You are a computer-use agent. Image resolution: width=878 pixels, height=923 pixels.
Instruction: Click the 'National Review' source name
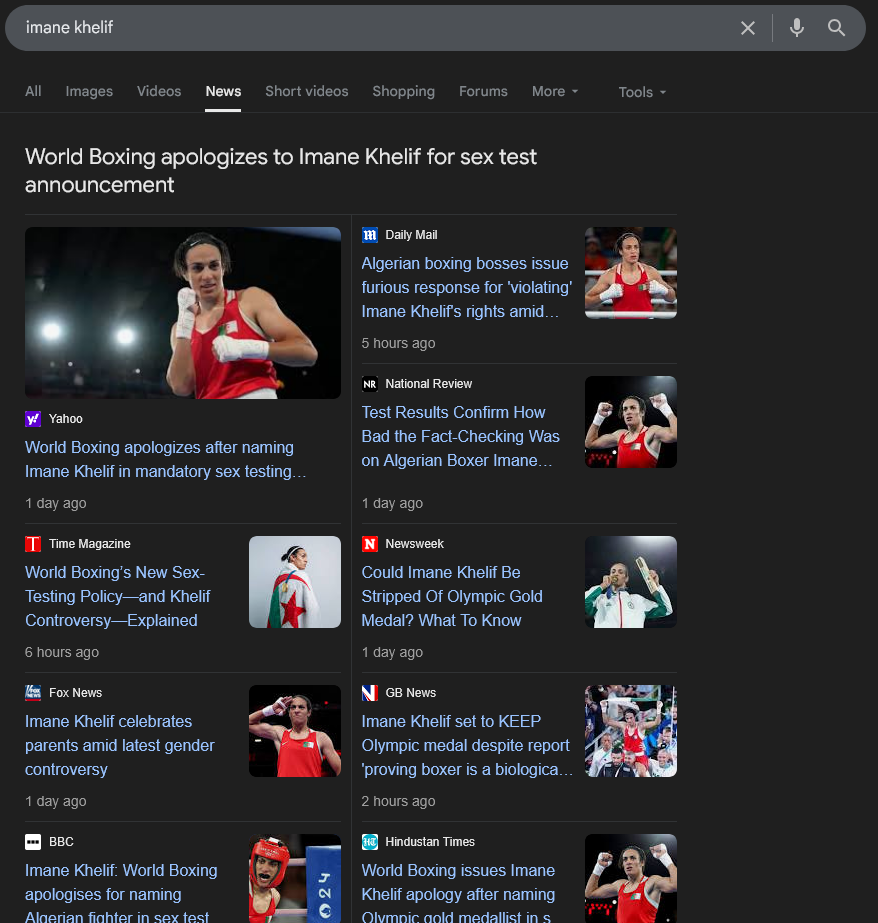428,384
